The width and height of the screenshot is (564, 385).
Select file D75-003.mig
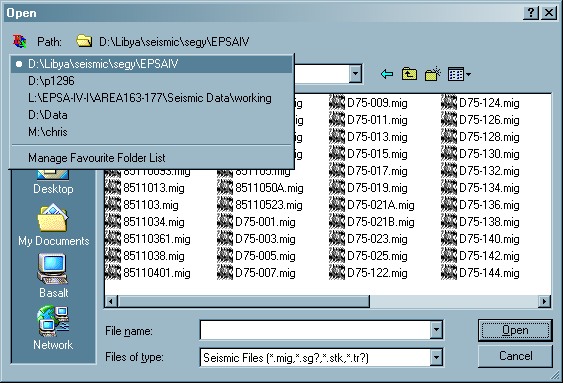tap(256, 239)
